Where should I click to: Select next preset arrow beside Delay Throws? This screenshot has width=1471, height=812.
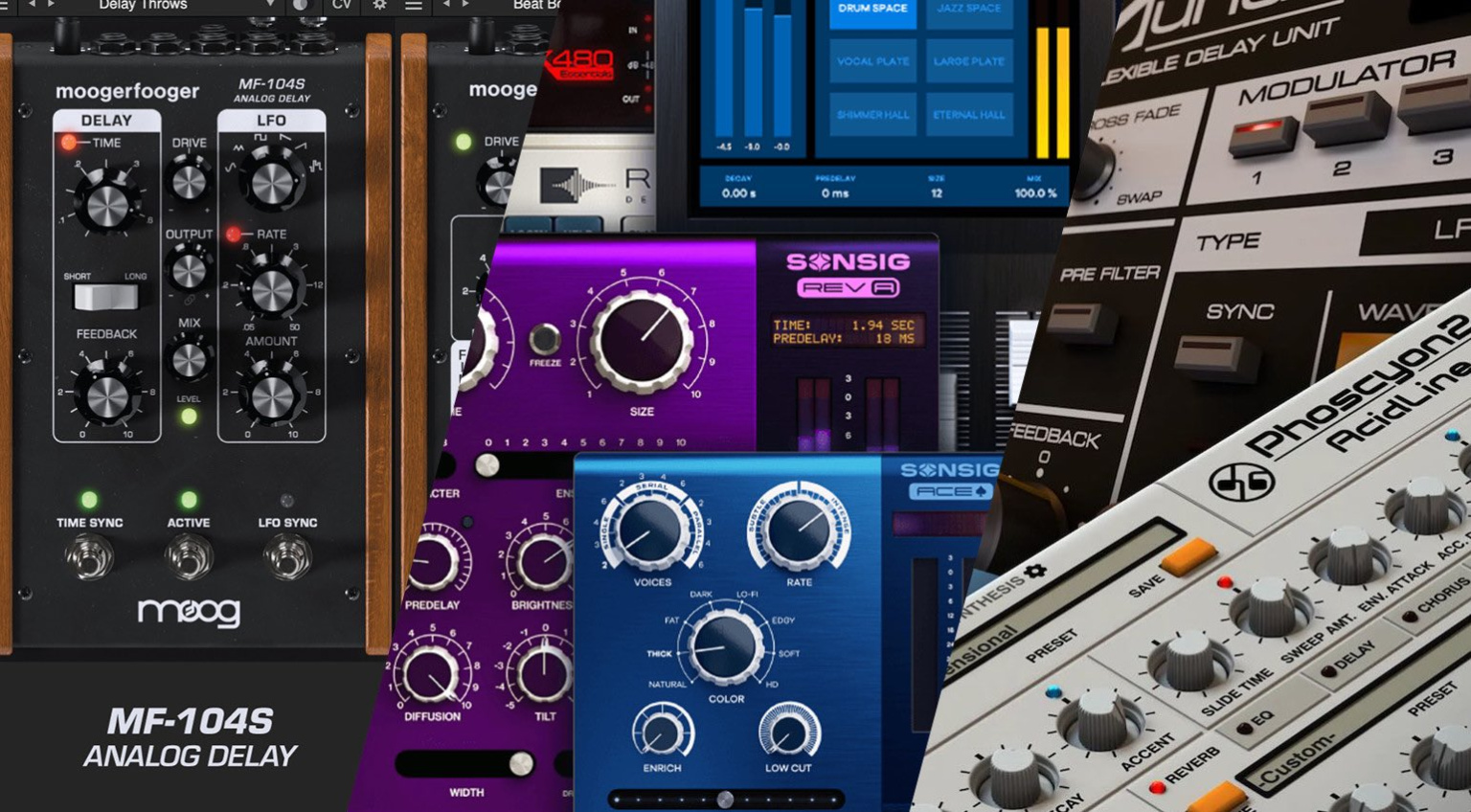(51, 6)
